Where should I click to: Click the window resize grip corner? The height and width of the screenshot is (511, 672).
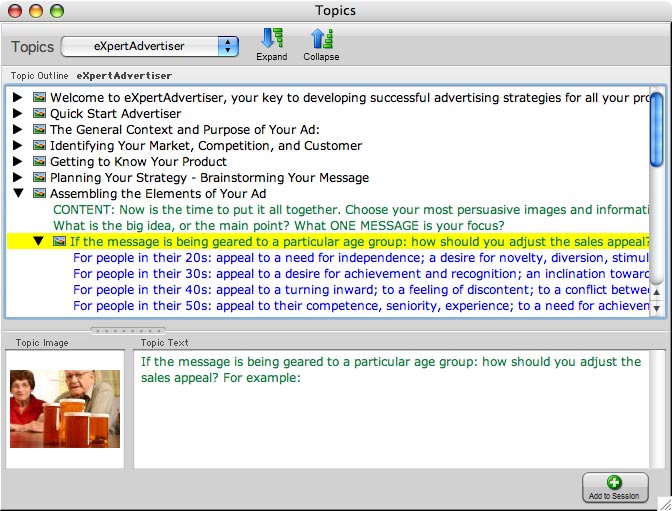pyautogui.click(x=665, y=504)
